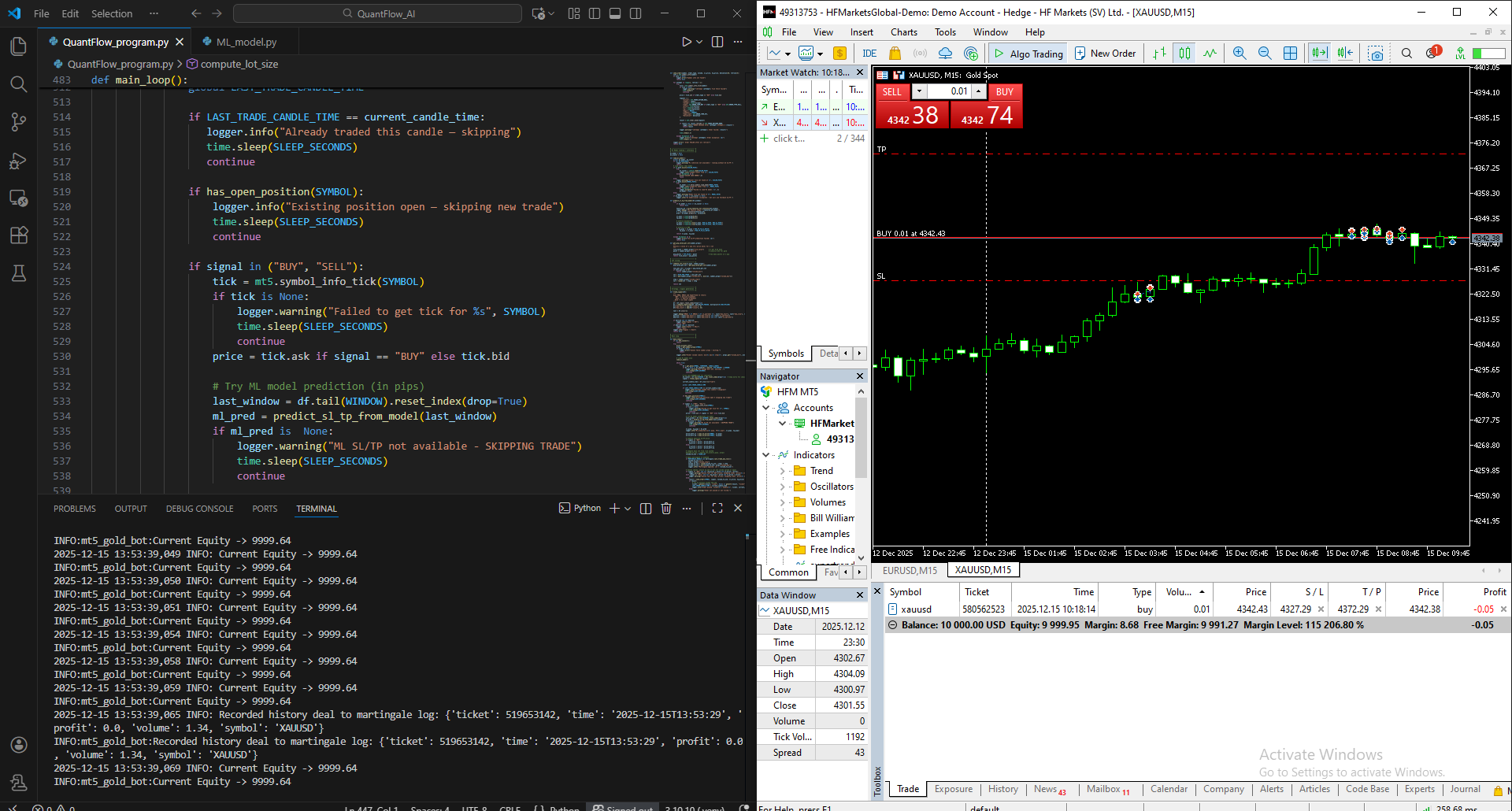Open the MetaTrader market shopping bag icon

pyautogui.click(x=895, y=53)
